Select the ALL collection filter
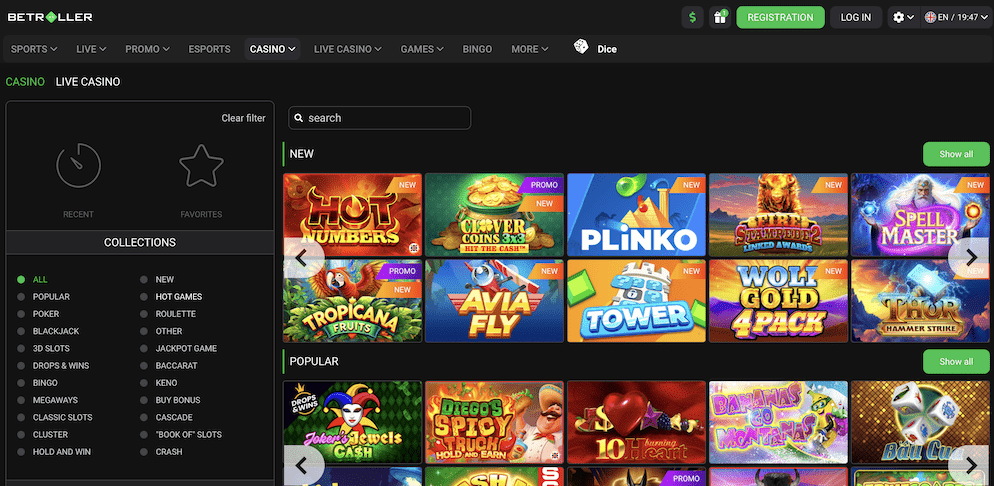This screenshot has height=486, width=994. point(33,279)
